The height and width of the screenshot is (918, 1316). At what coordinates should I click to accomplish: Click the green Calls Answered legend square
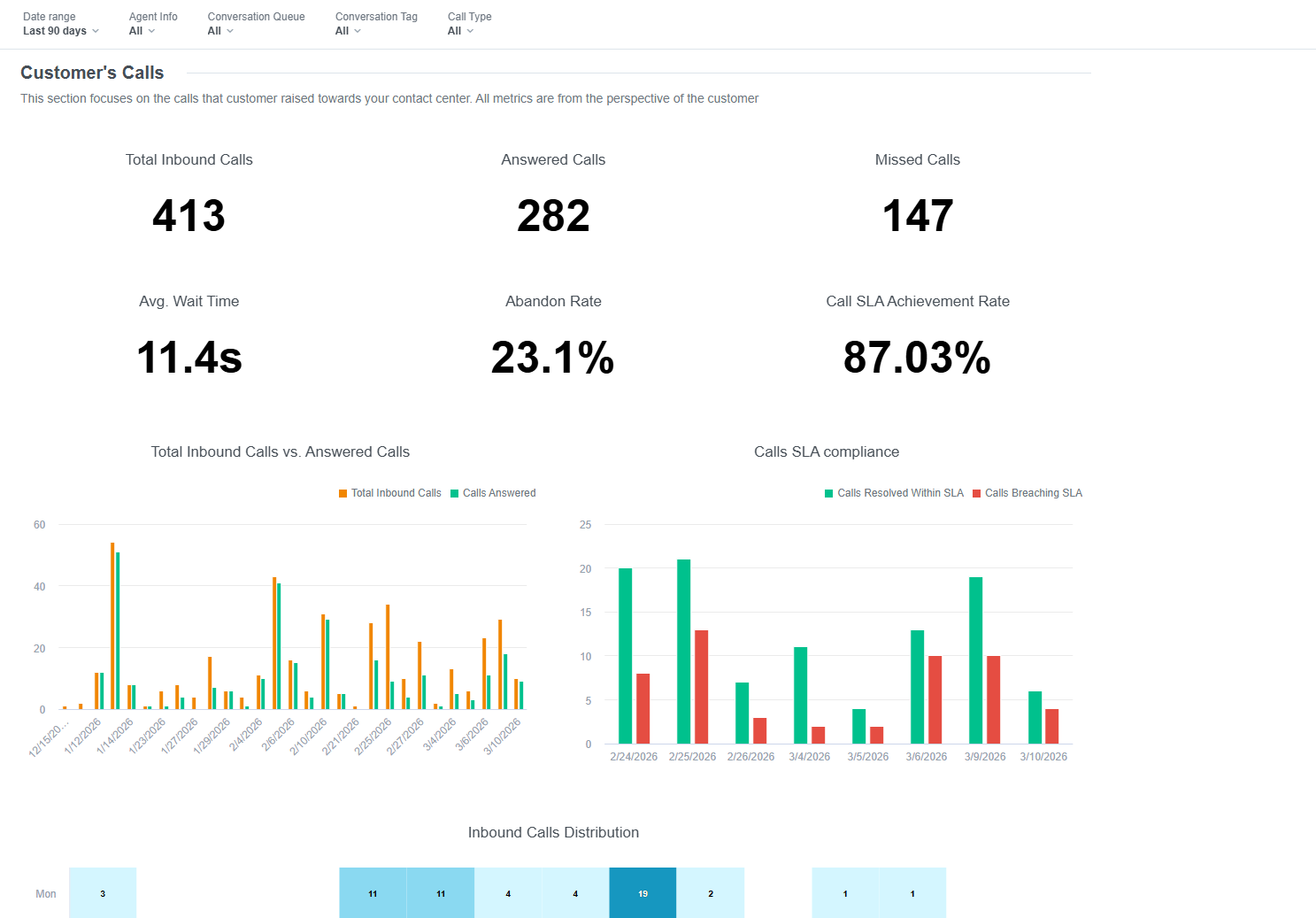[x=453, y=492]
